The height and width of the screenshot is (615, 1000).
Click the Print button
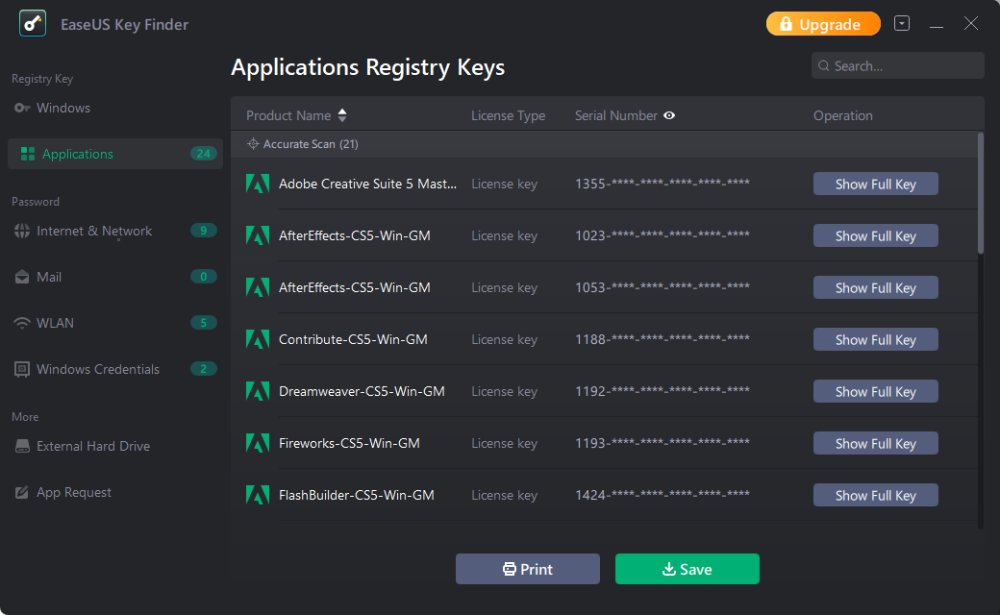tap(527, 569)
